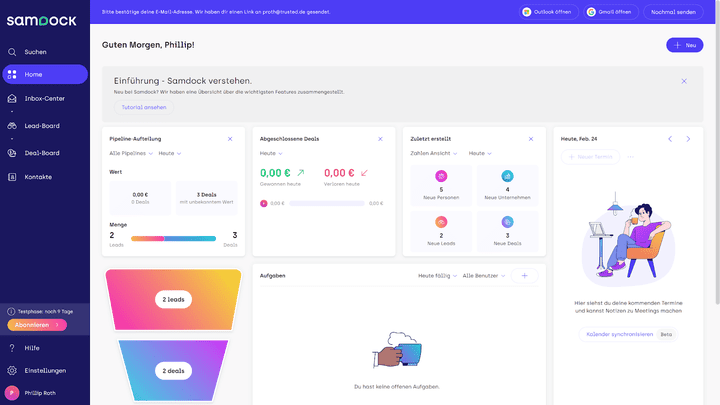Click the Neue Leads icon
720x405 pixels.
[x=441, y=222]
